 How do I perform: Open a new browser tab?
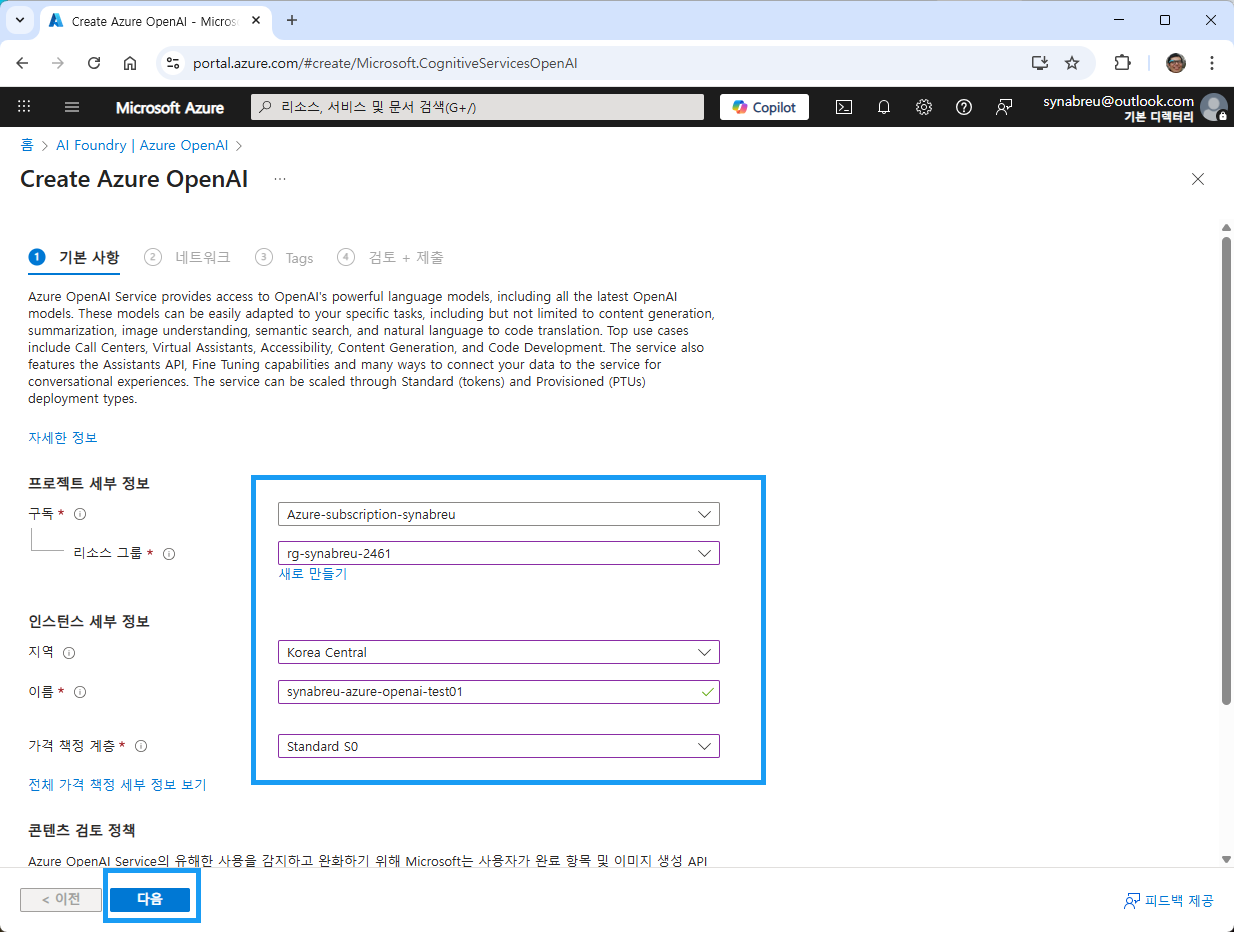point(292,20)
